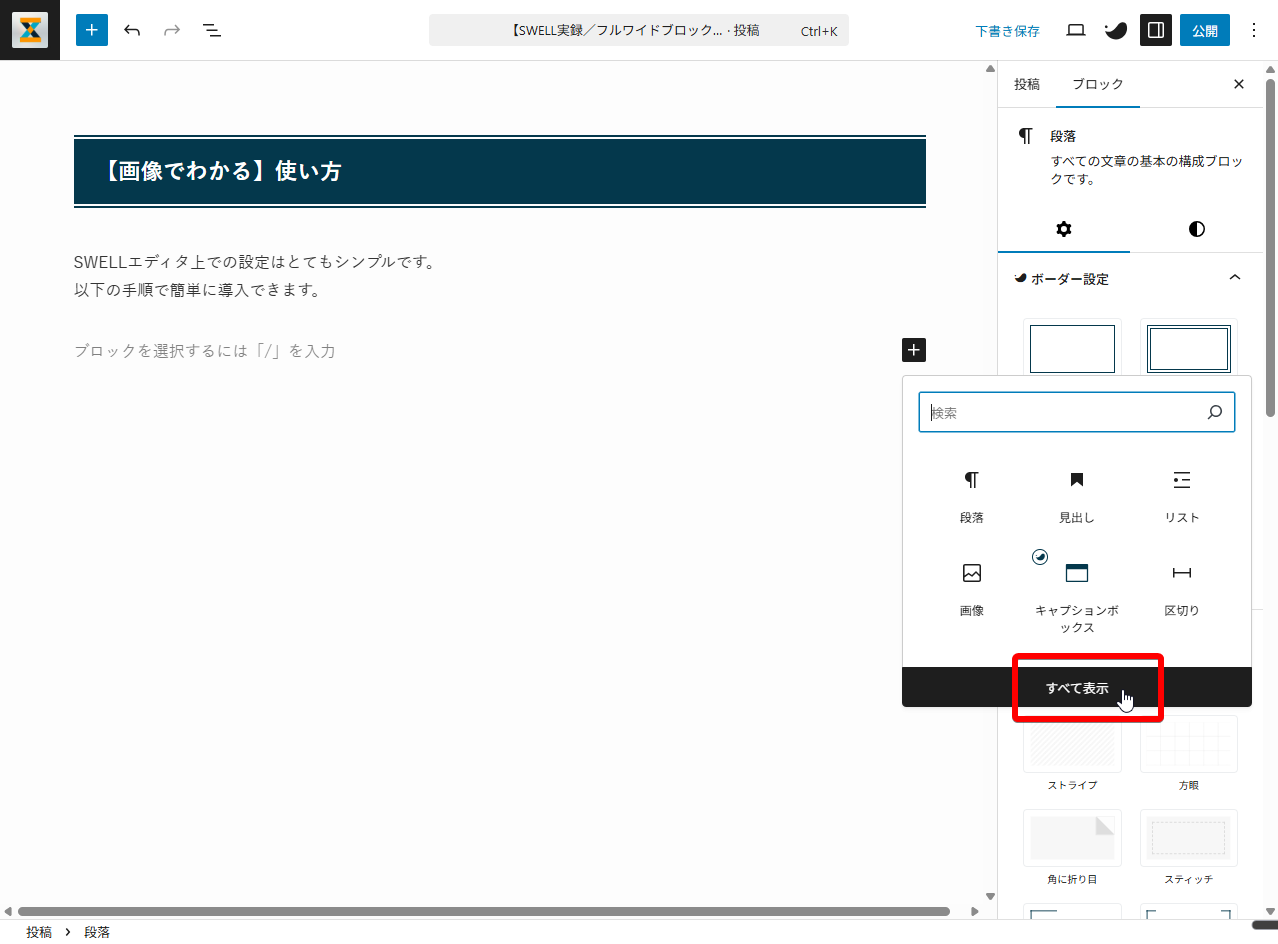Select the ブロック tab
This screenshot has width=1278, height=944.
point(1097,84)
